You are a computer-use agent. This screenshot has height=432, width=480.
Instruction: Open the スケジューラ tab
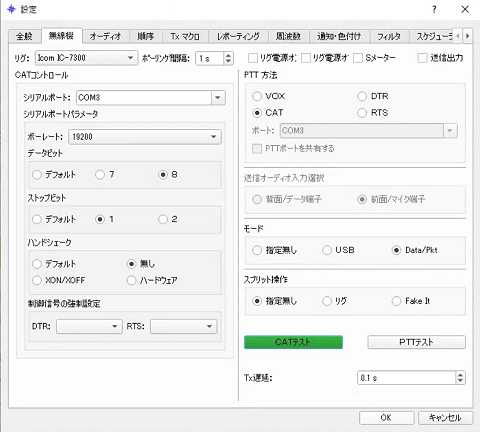pyautogui.click(x=433, y=36)
